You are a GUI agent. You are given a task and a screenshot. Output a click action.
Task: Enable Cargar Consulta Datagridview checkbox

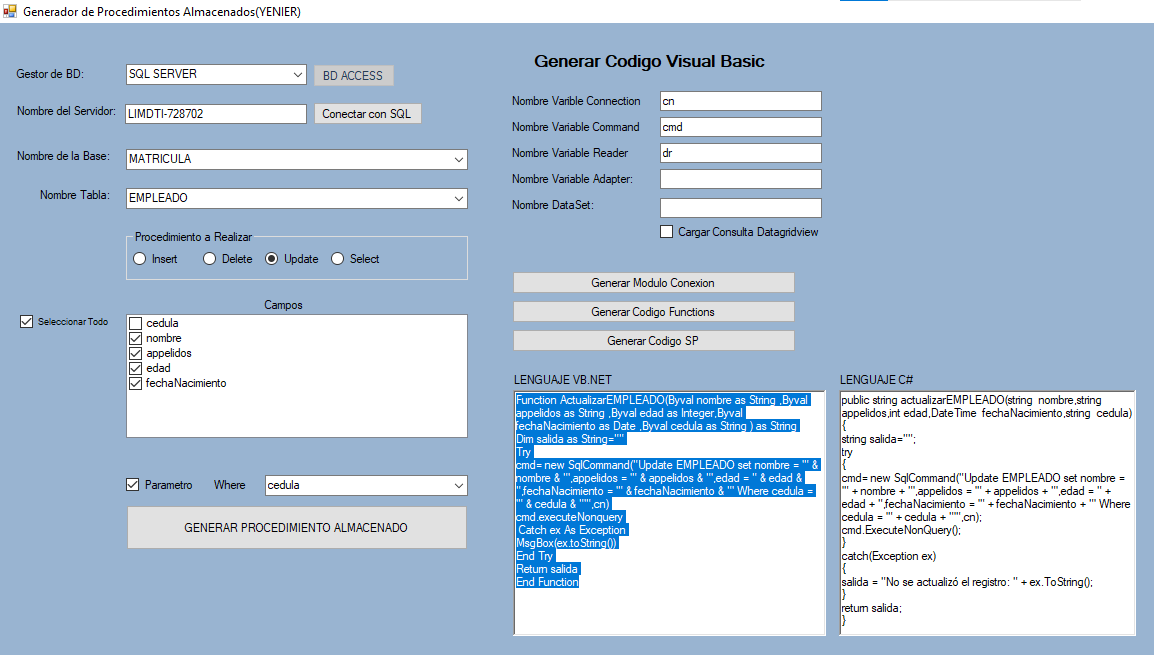667,232
